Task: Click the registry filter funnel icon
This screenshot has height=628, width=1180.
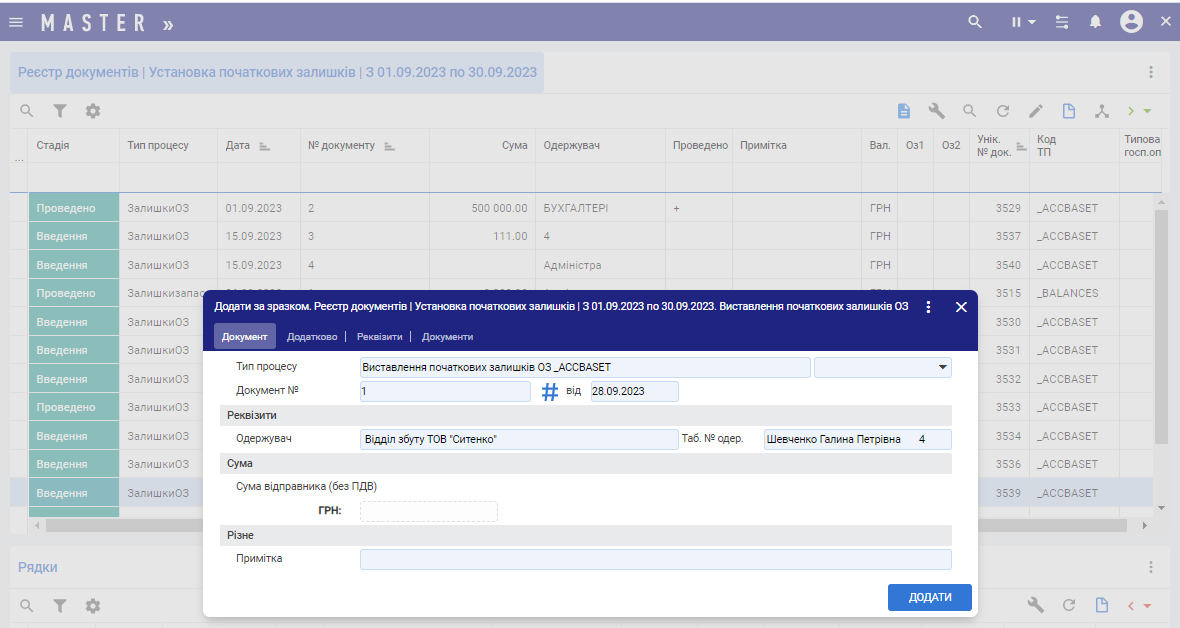Action: point(60,111)
